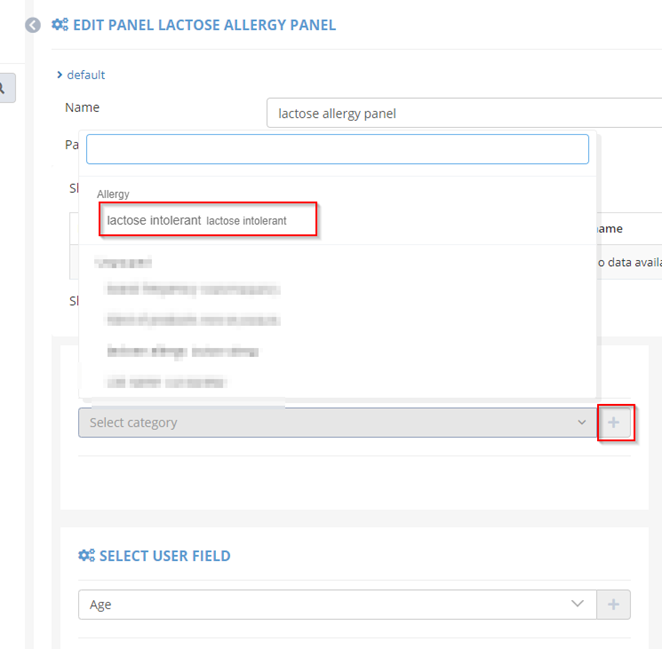Click the back arrow circle icon
This screenshot has height=649, width=662.
[x=33, y=25]
